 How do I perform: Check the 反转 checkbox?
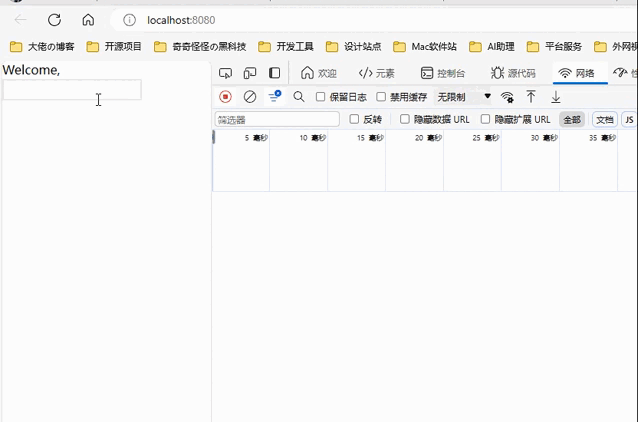[354, 119]
